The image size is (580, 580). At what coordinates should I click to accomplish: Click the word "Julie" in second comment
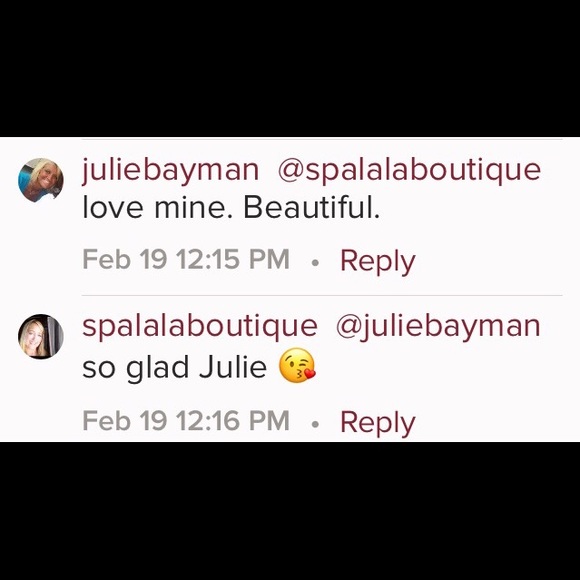click(233, 367)
